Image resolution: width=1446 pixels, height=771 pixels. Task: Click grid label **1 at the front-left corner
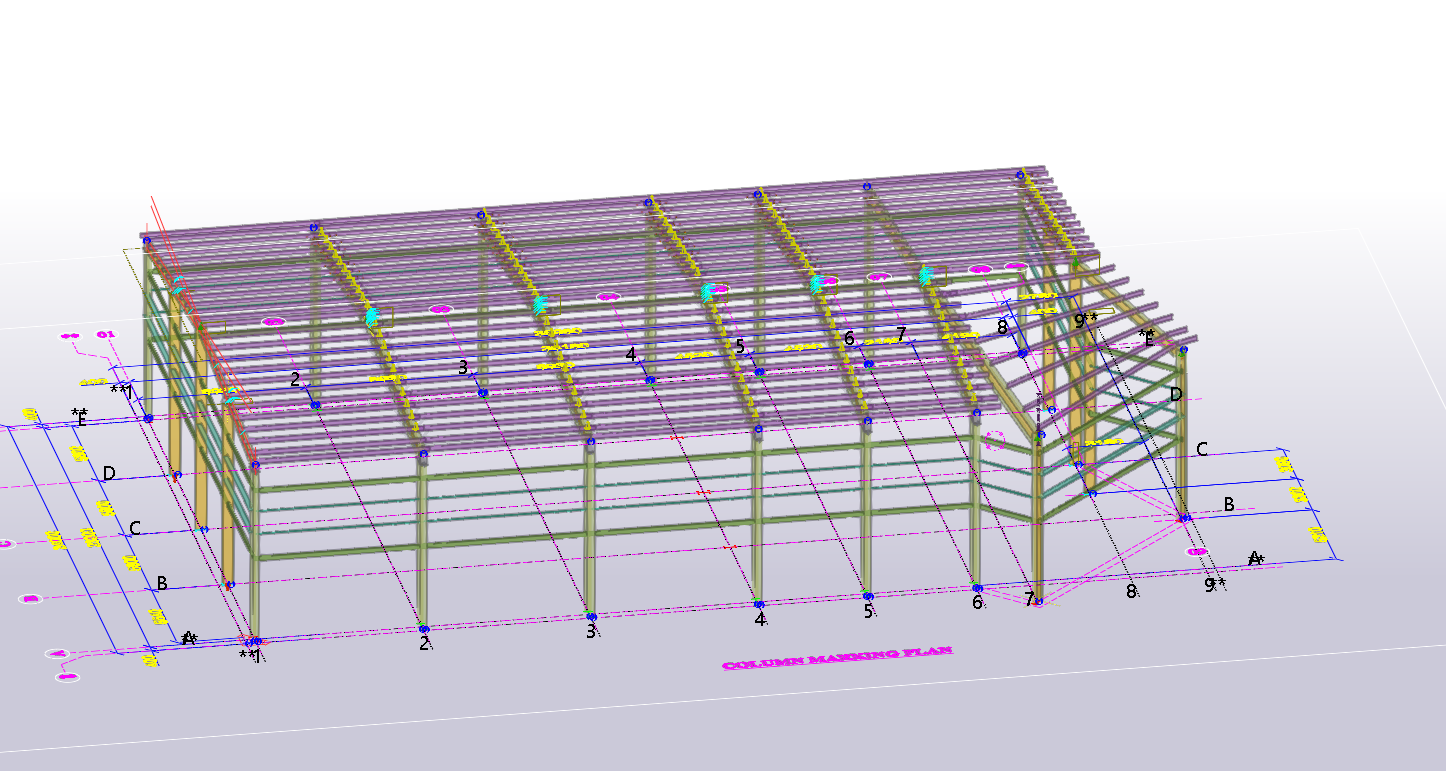tap(250, 656)
